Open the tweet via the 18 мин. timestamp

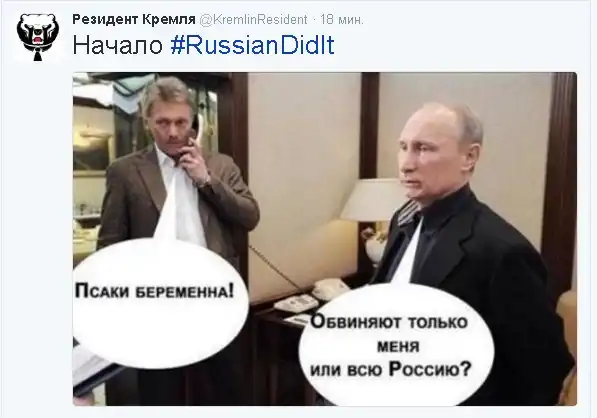tap(342, 19)
